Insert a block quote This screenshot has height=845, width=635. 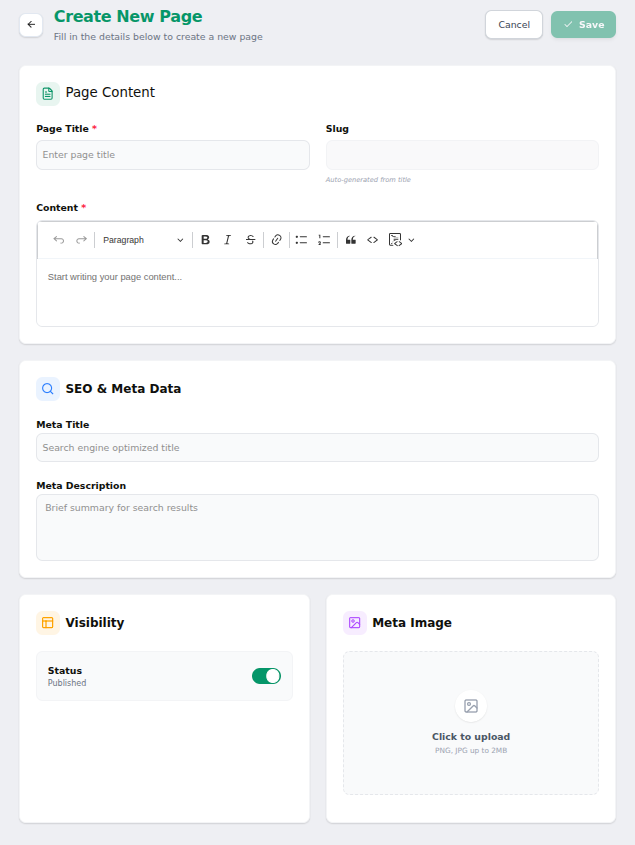pos(350,240)
